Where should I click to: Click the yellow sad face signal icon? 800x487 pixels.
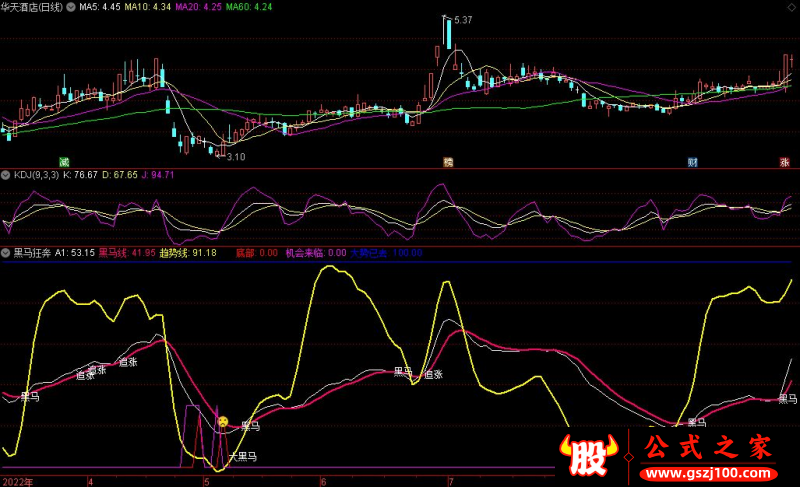pos(223,422)
